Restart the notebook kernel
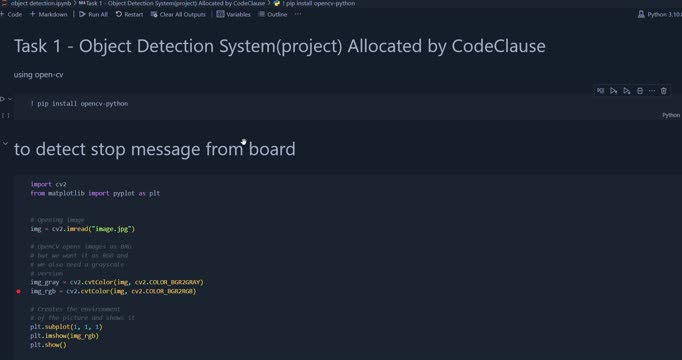 coord(129,14)
